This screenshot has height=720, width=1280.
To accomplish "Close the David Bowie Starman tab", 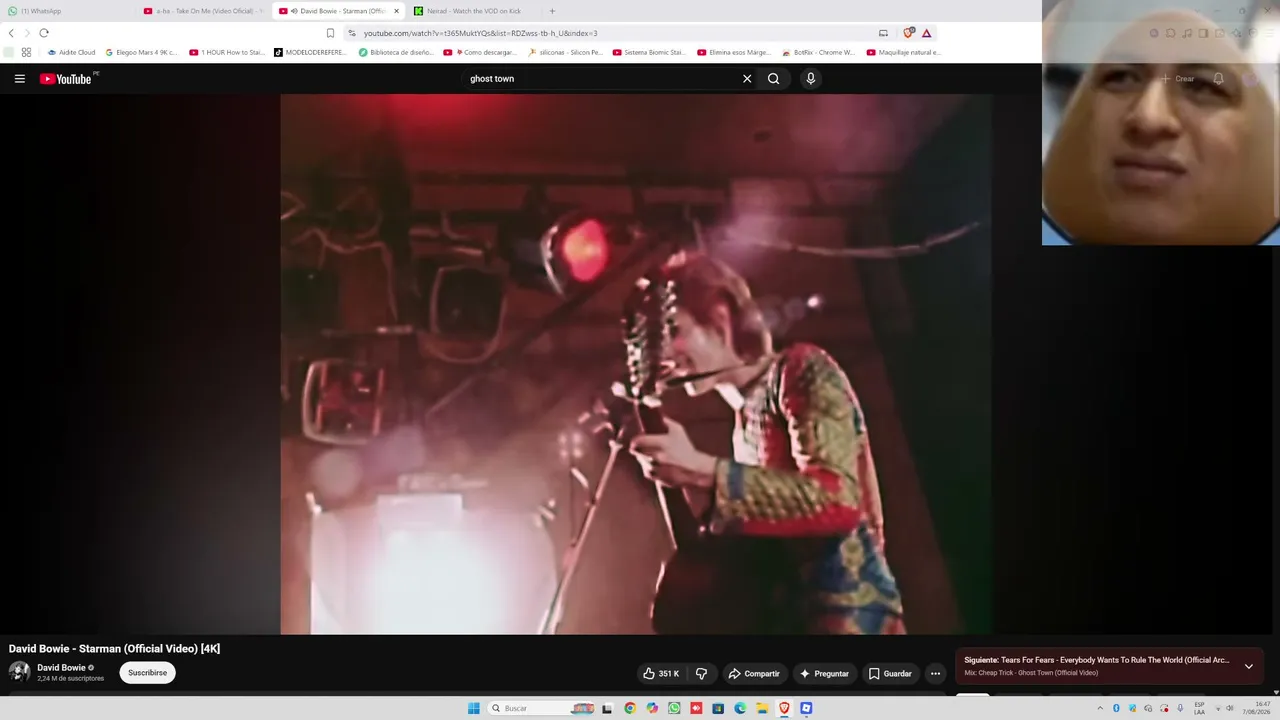I will coord(396,11).
